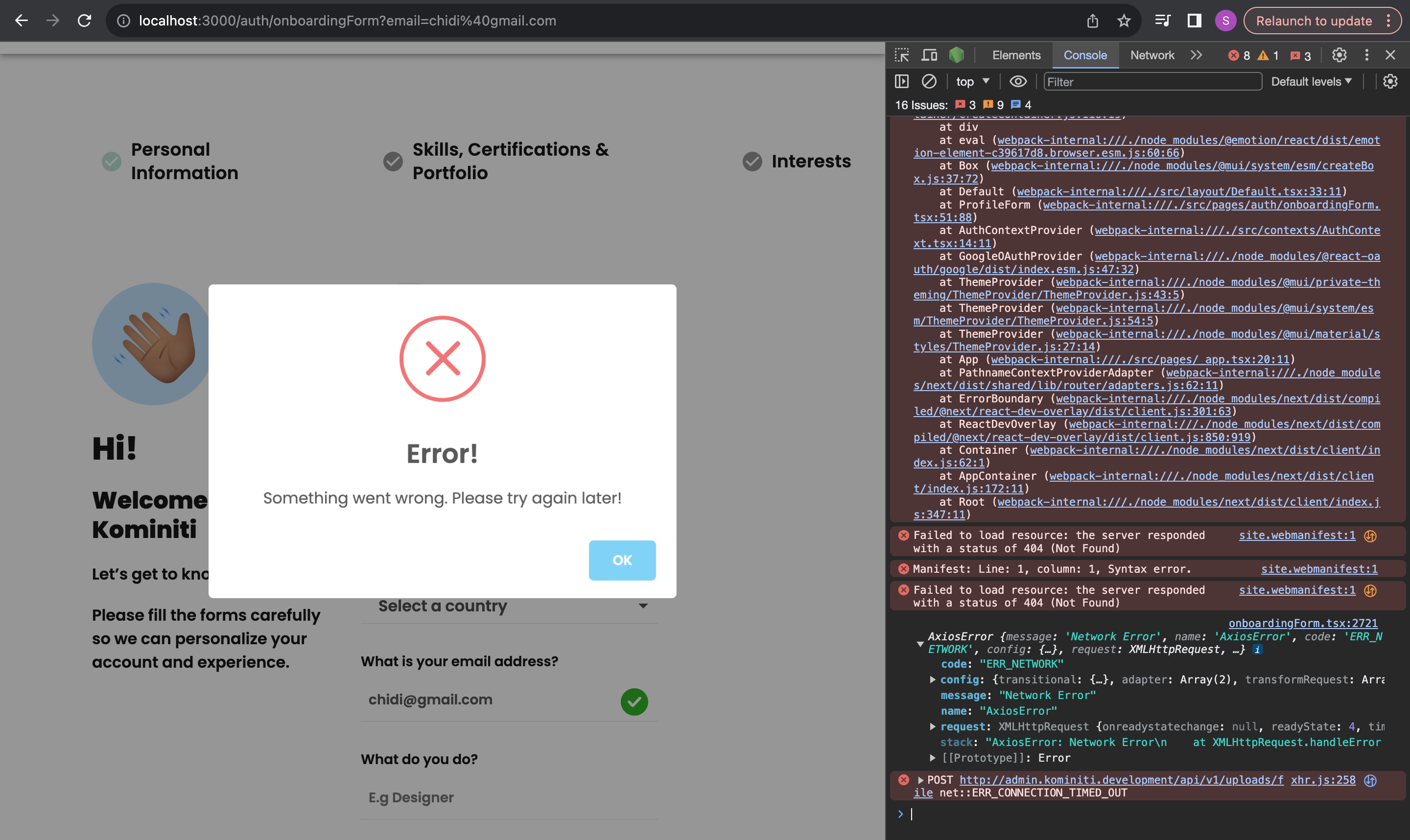1410x840 pixels.
Task: Switch to the Network tab
Action: click(x=1152, y=55)
